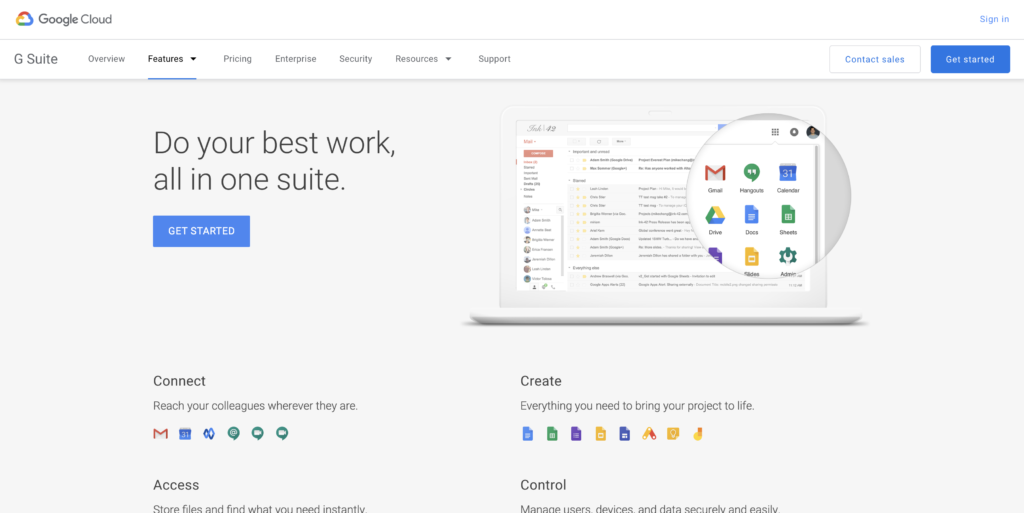This screenshot has width=1024, height=513.
Task: Click the large GET STARTED hero button
Action: 201,231
